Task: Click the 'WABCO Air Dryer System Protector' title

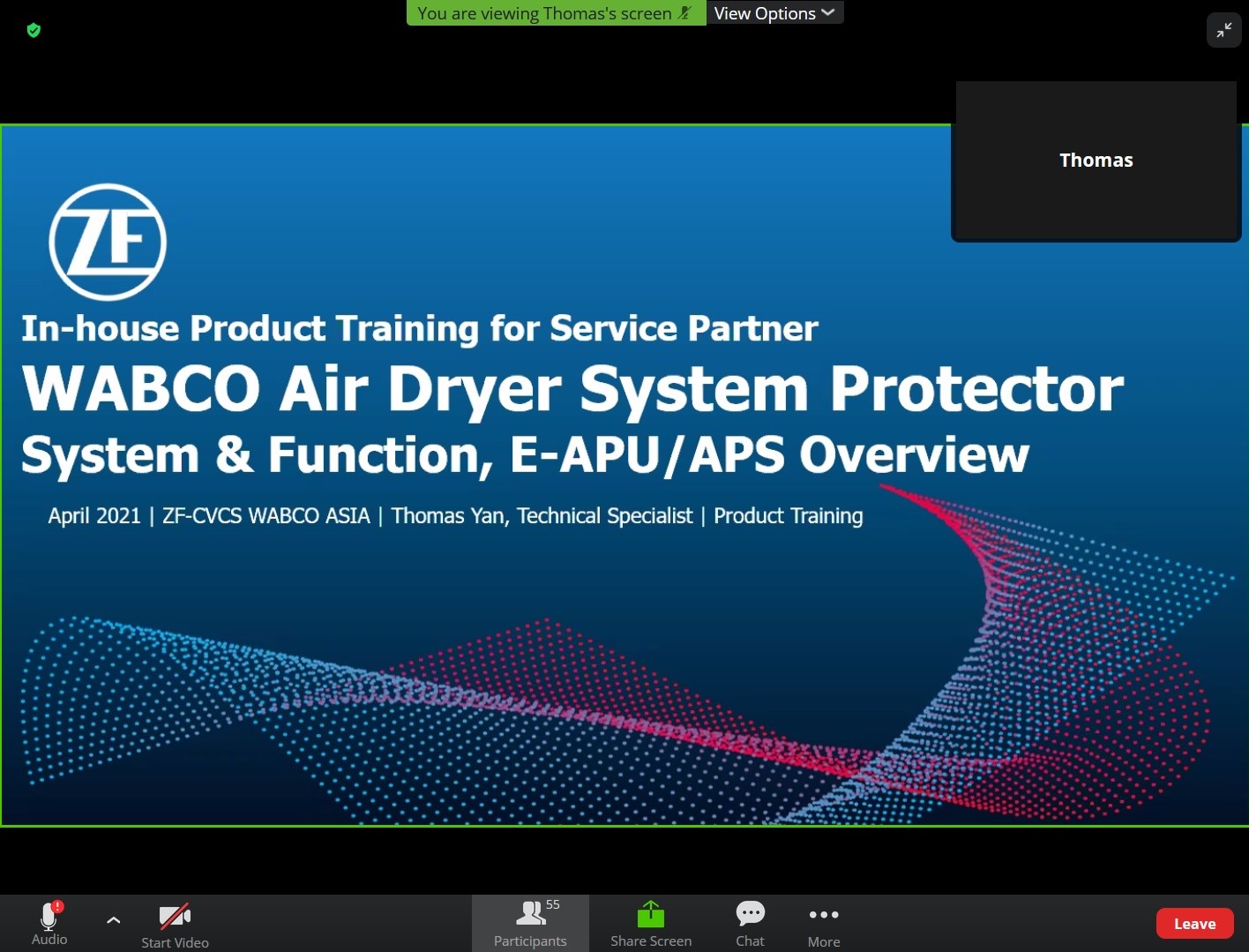Action: [x=573, y=389]
